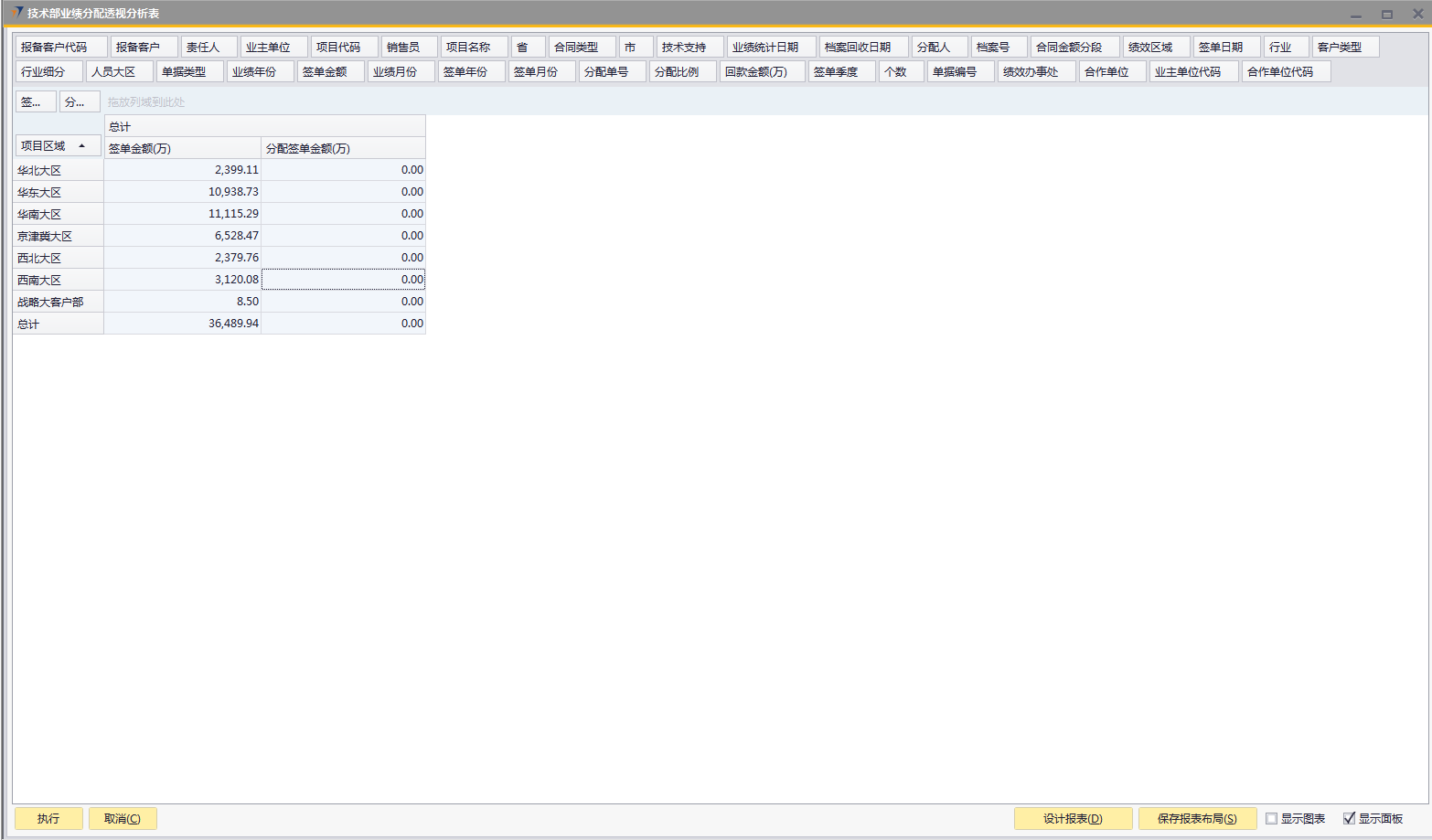This screenshot has width=1432, height=840.
Task: Close the 技术部业绩分配透视分析表 window
Action: coord(1417,14)
